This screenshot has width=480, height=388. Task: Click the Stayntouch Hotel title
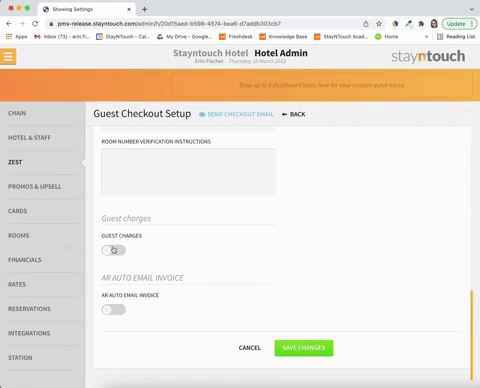tap(211, 53)
